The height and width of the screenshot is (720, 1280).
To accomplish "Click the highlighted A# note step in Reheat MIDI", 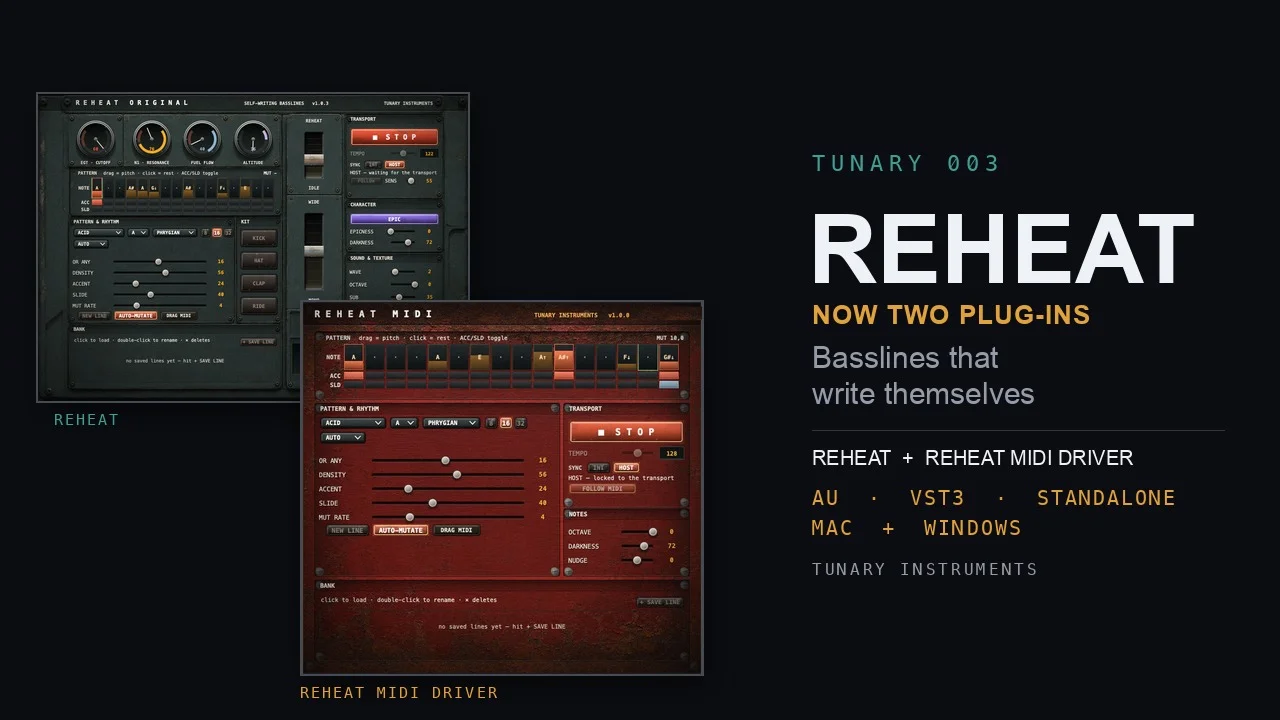I will pyautogui.click(x=564, y=357).
